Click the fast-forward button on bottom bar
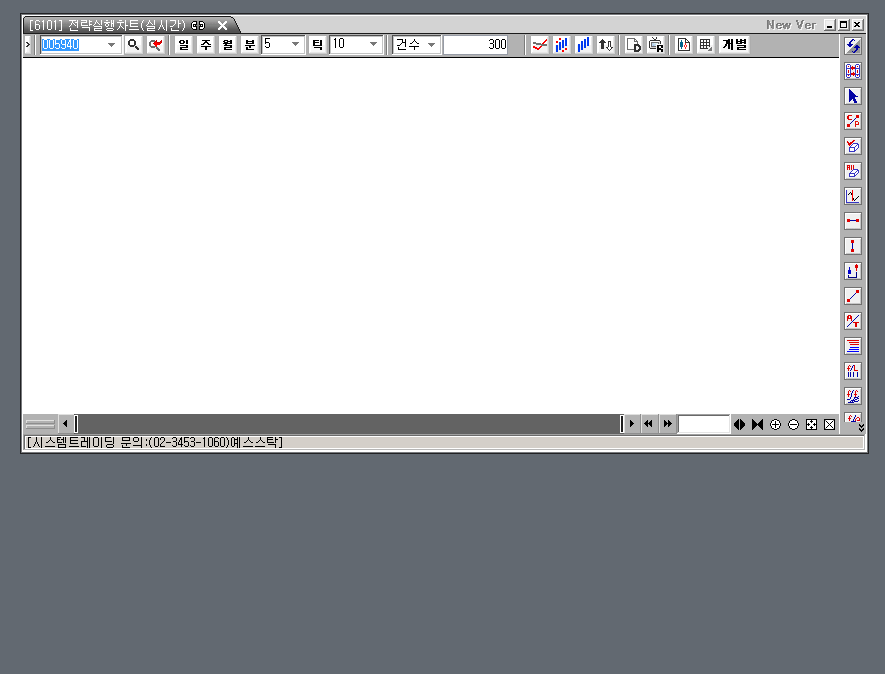The height and width of the screenshot is (674, 885). 667,424
